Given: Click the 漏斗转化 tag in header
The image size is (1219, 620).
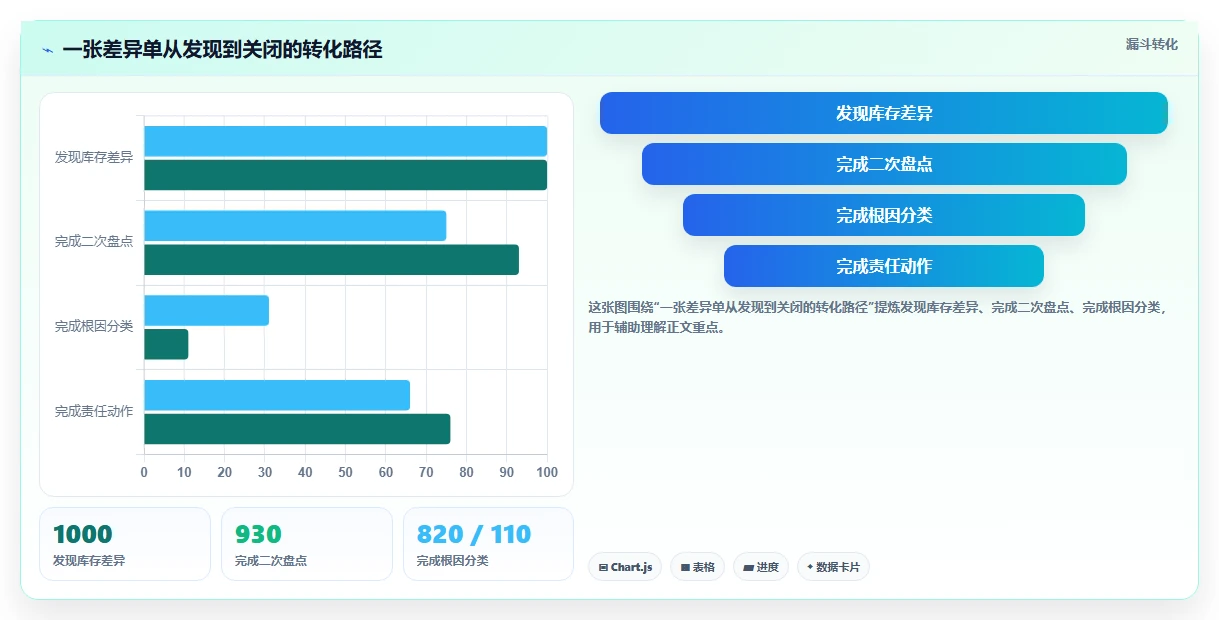Looking at the screenshot, I should coord(1152,44).
